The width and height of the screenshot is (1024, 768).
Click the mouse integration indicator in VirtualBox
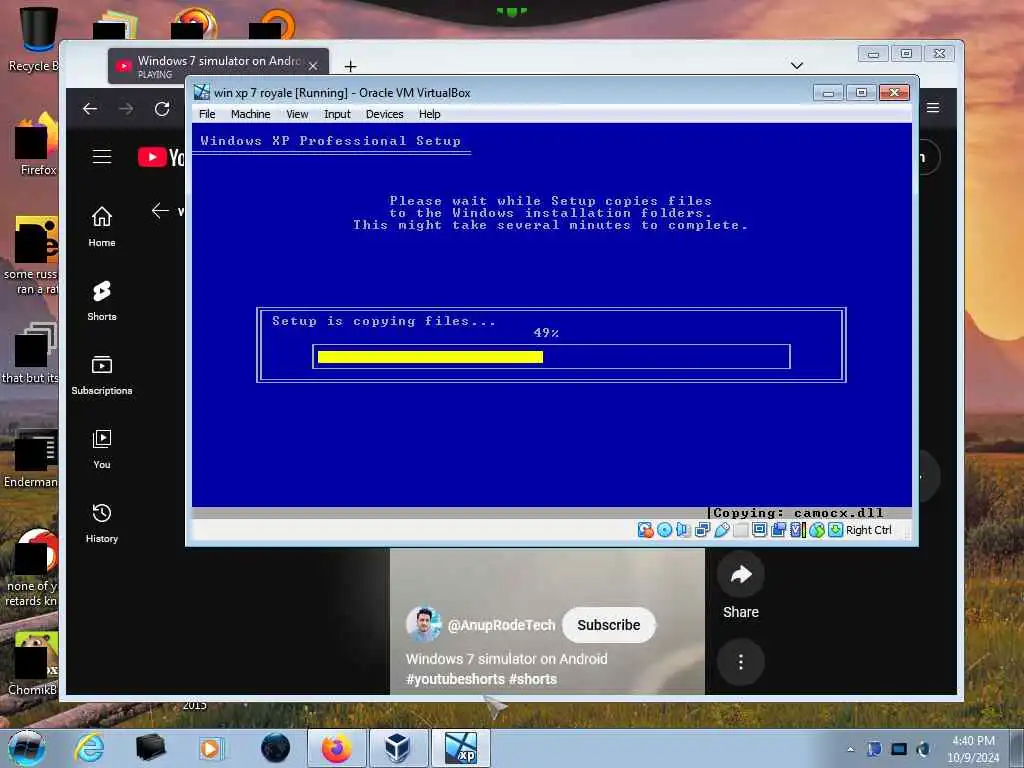pyautogui.click(x=816, y=530)
